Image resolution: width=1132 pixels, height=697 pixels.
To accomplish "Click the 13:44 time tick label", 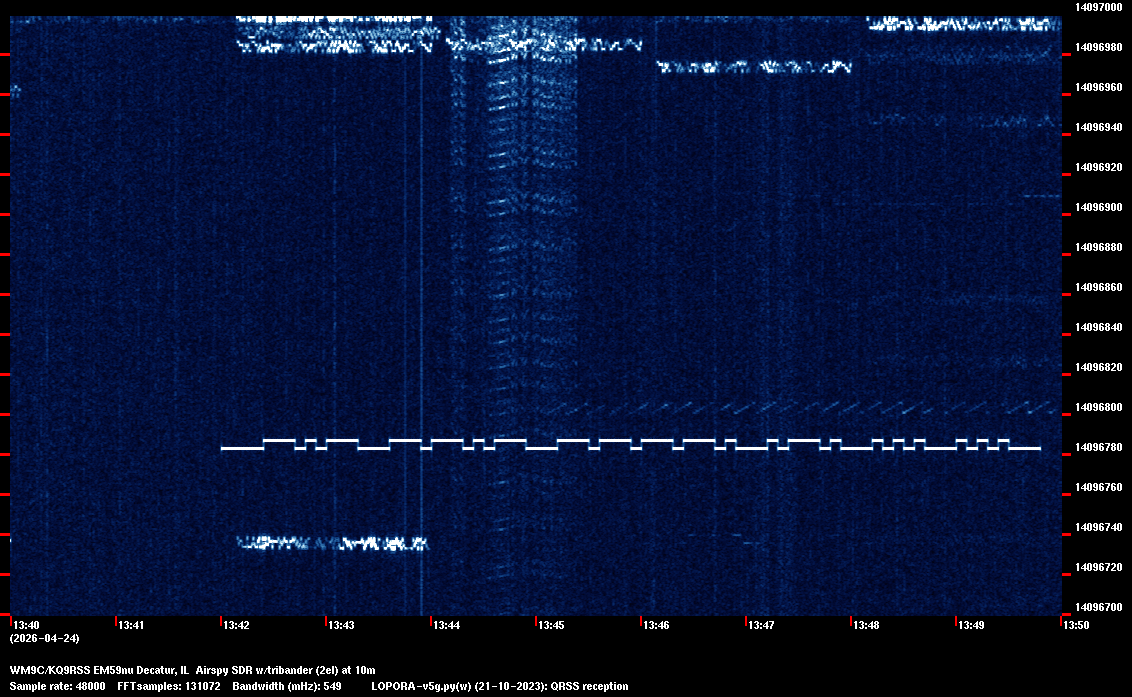I will (x=446, y=626).
